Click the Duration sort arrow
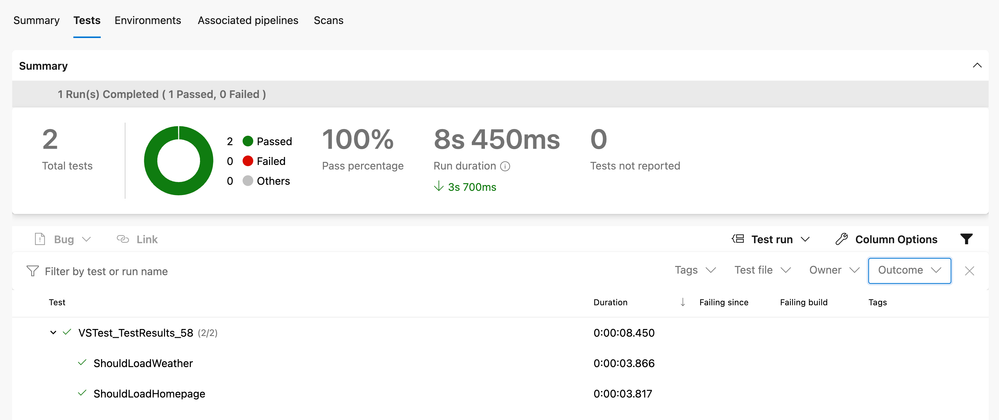 683,302
